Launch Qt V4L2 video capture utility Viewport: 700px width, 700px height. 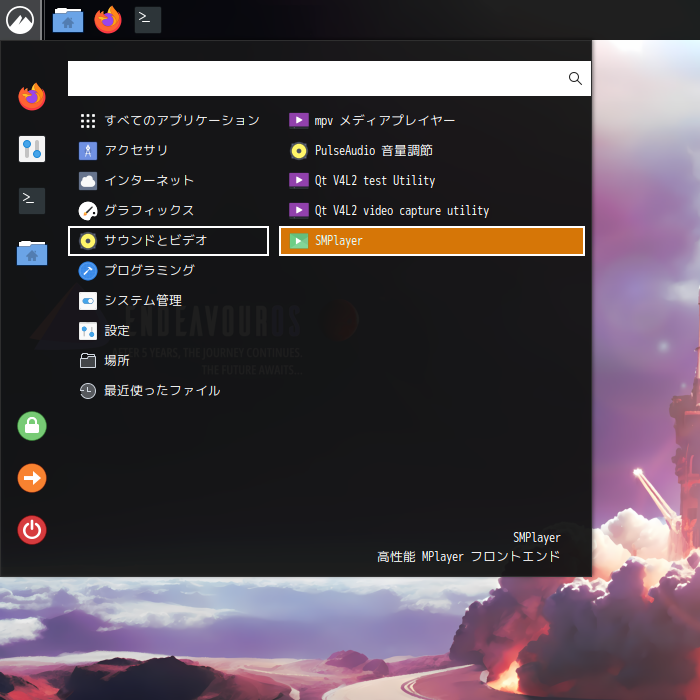(432, 211)
